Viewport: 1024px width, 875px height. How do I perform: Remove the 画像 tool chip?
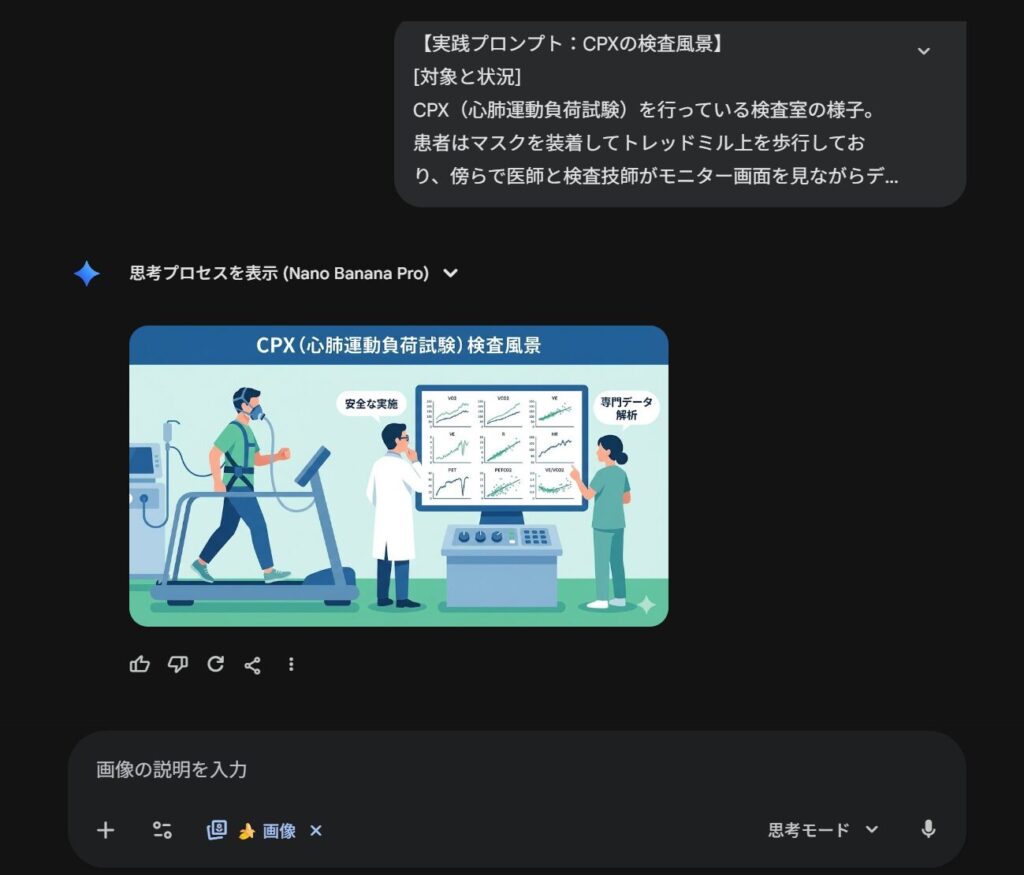click(316, 831)
